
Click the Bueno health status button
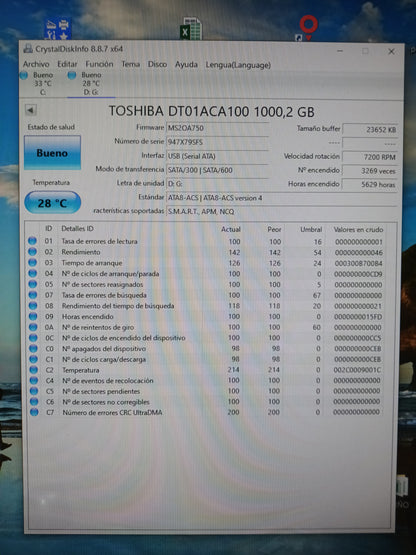52,153
